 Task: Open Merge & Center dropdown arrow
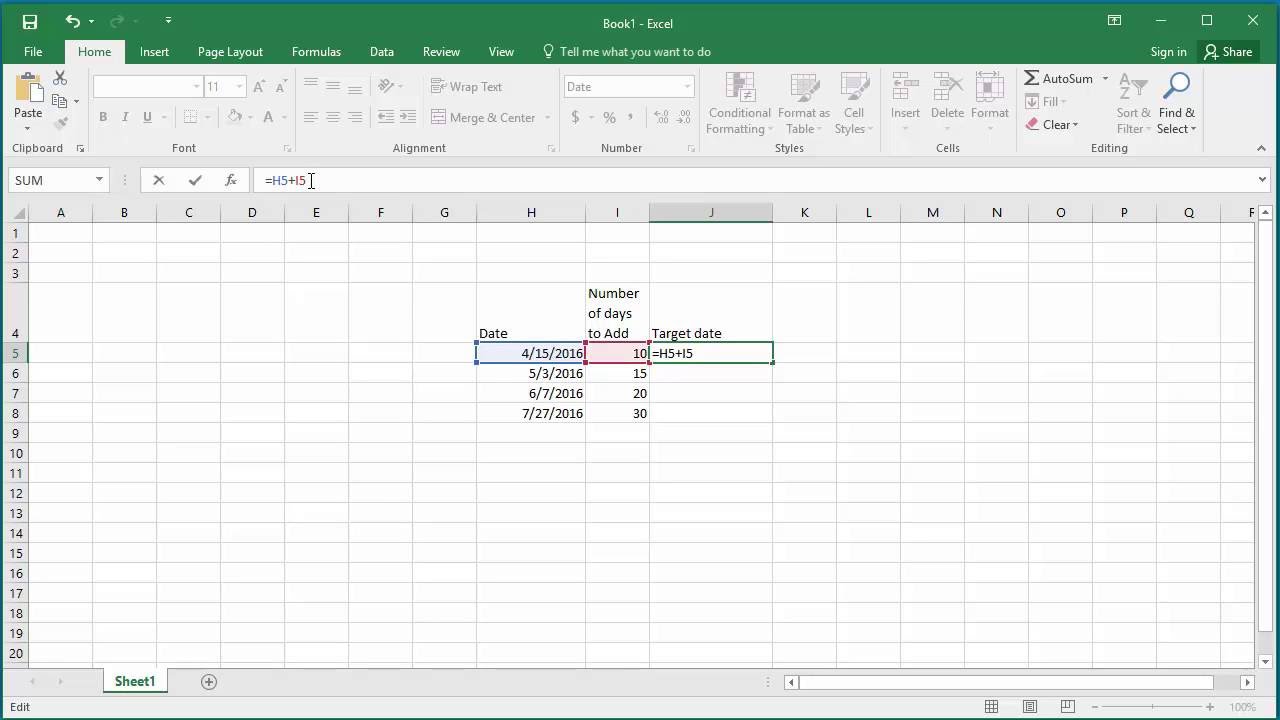click(548, 117)
